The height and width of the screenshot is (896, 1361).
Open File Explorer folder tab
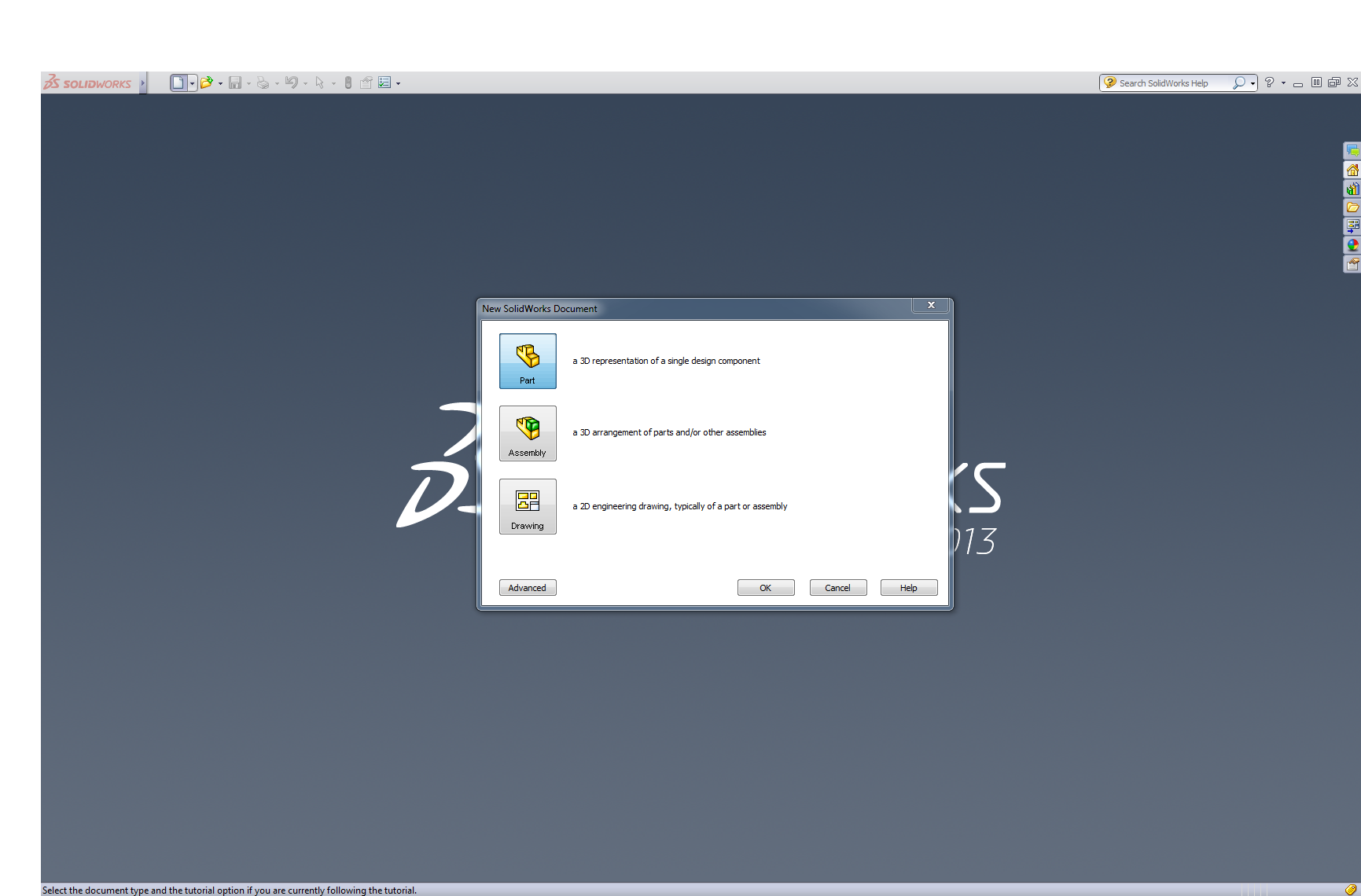1352,207
